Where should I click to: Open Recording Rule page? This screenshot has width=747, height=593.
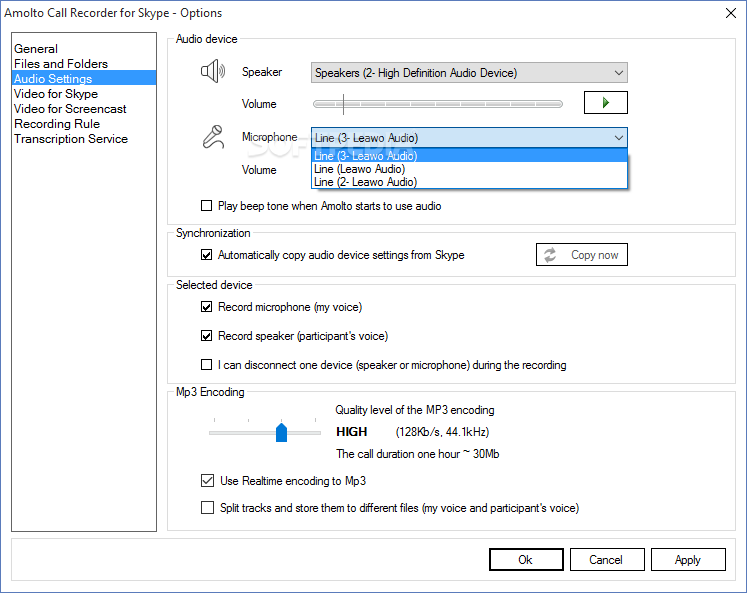[84, 124]
